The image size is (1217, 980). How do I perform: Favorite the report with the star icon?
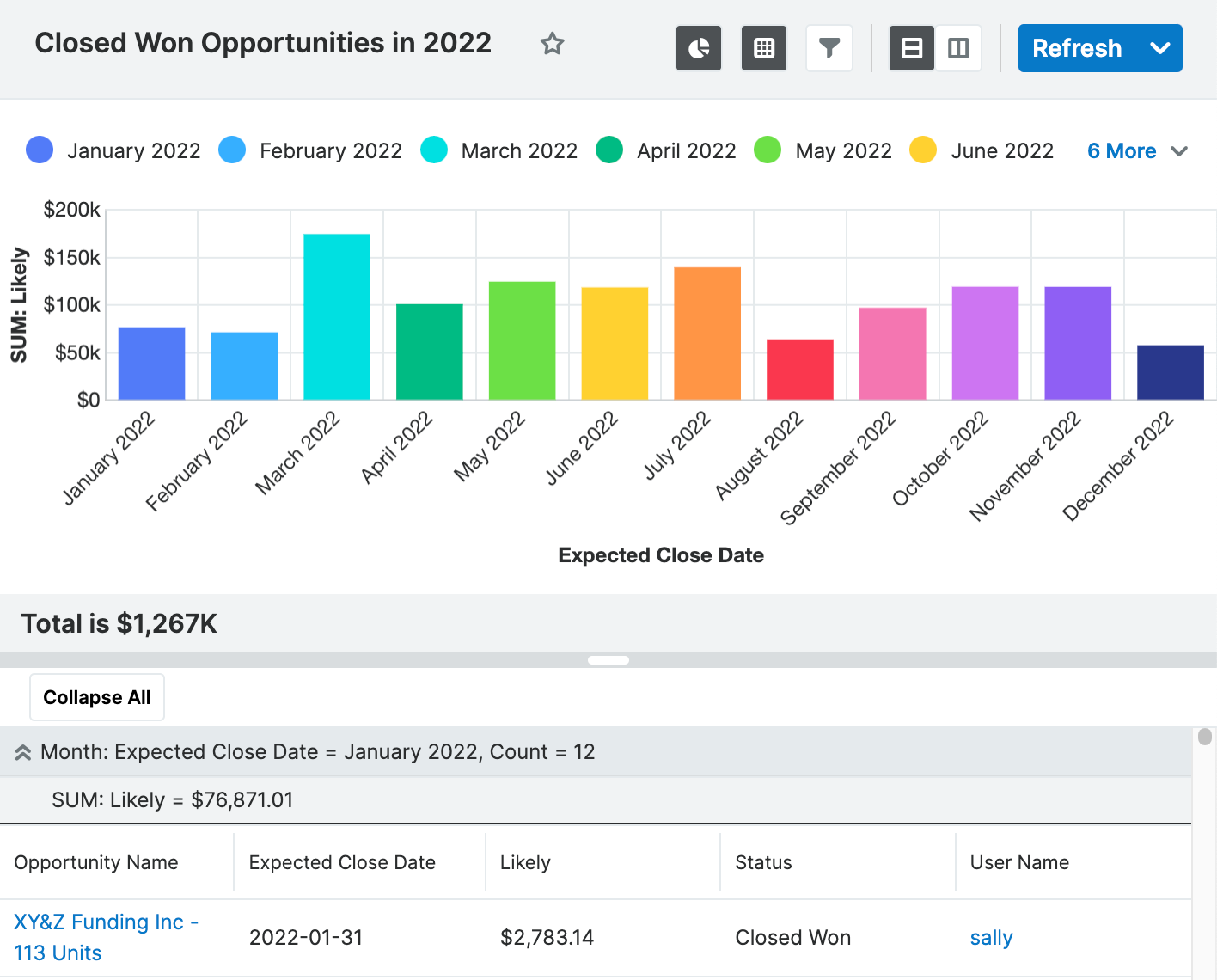pos(552,44)
